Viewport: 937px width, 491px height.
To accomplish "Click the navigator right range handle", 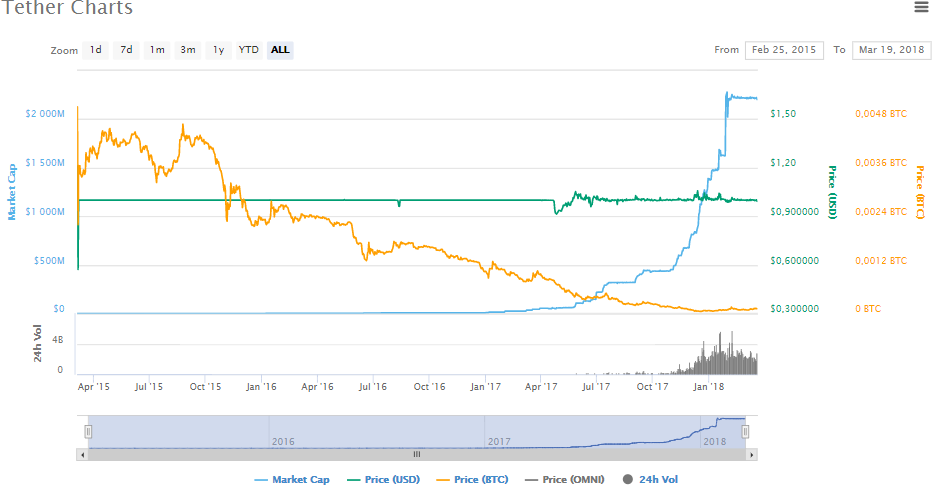I will click(745, 431).
